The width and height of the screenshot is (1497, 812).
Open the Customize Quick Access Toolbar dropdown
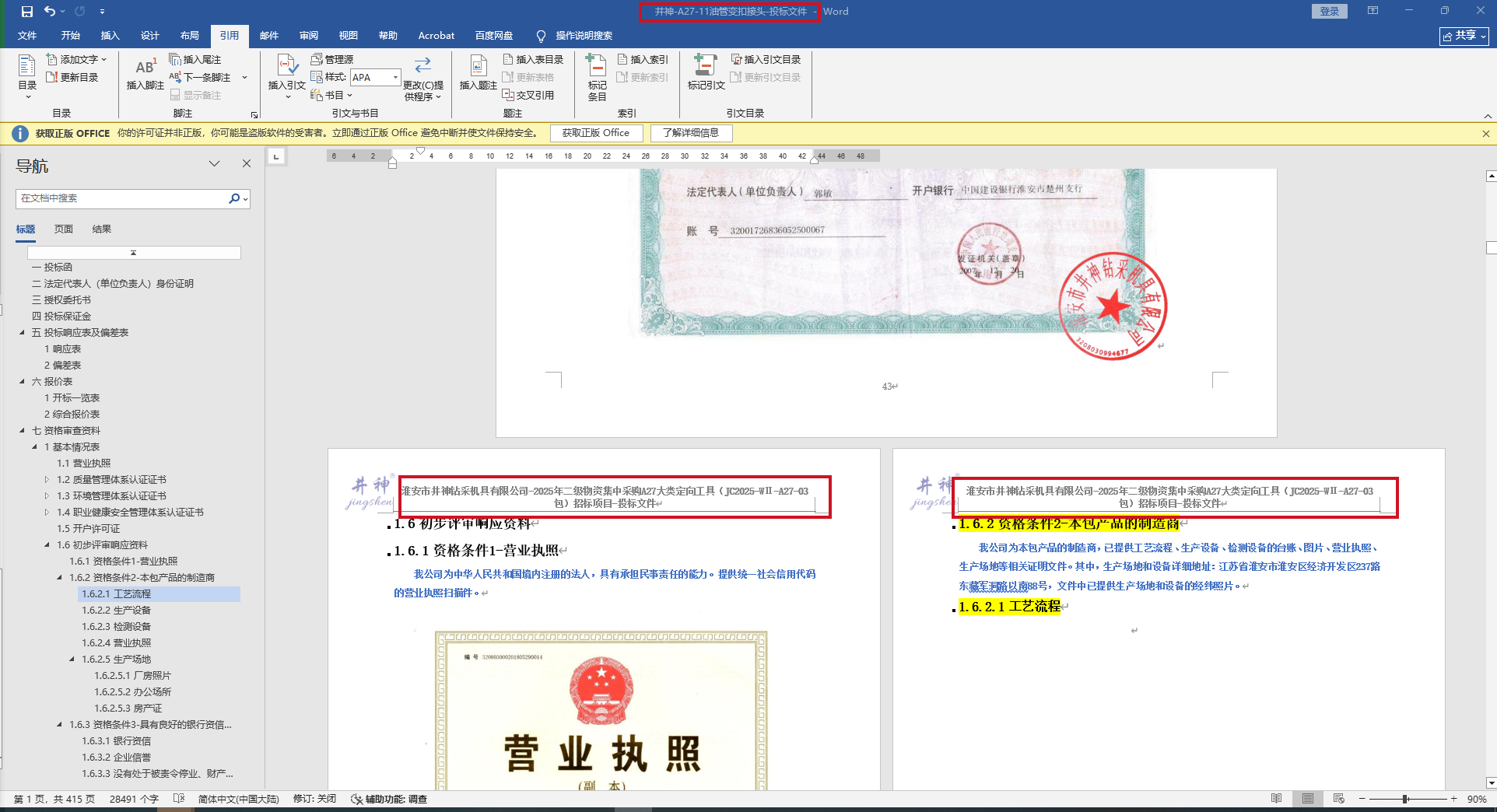pyautogui.click(x=102, y=12)
